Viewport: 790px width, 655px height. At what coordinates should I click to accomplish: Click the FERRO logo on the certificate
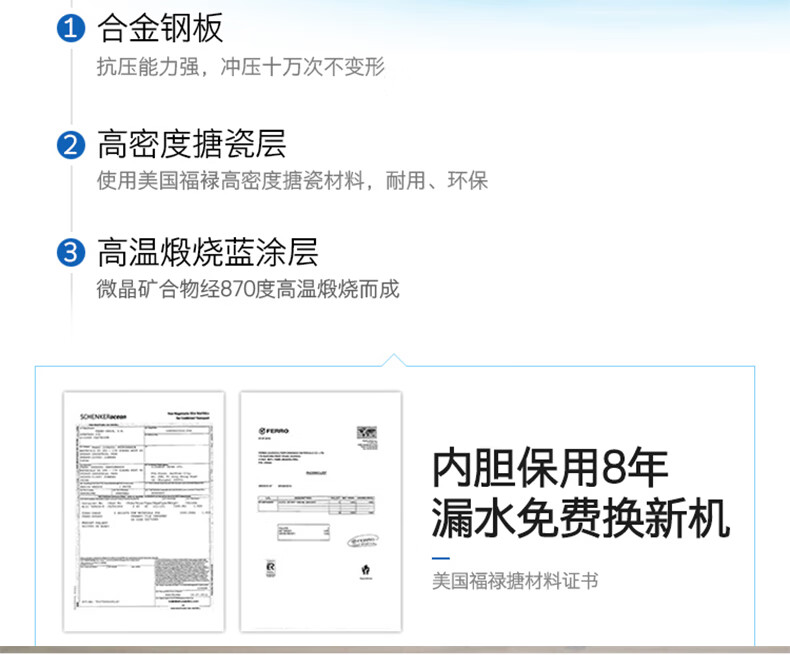point(272,431)
